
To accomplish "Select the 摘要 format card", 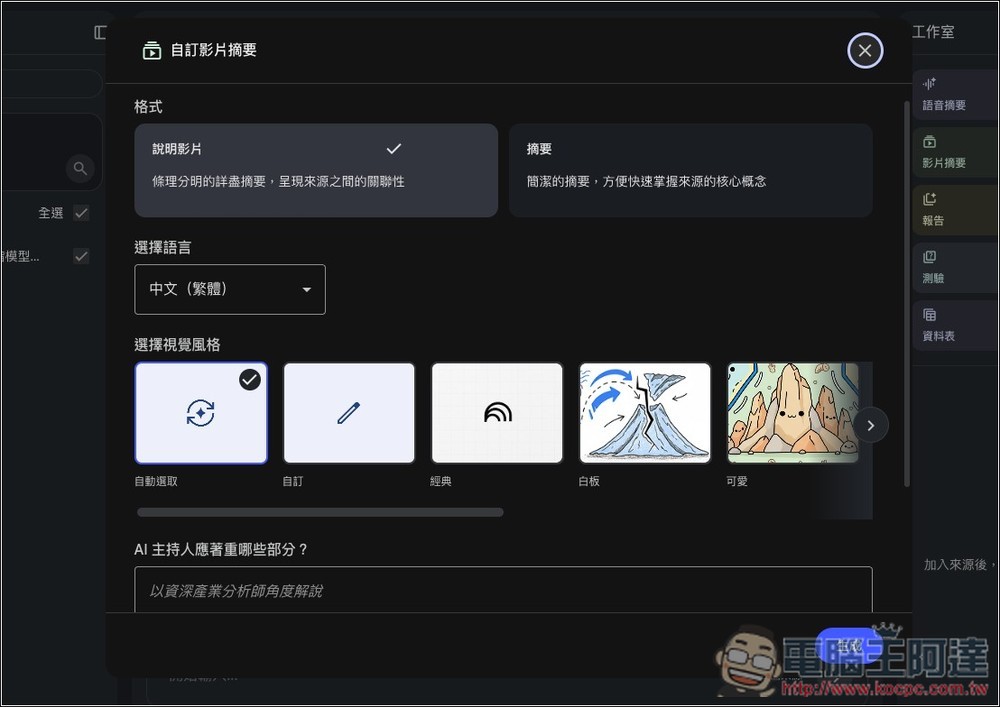I will click(691, 170).
